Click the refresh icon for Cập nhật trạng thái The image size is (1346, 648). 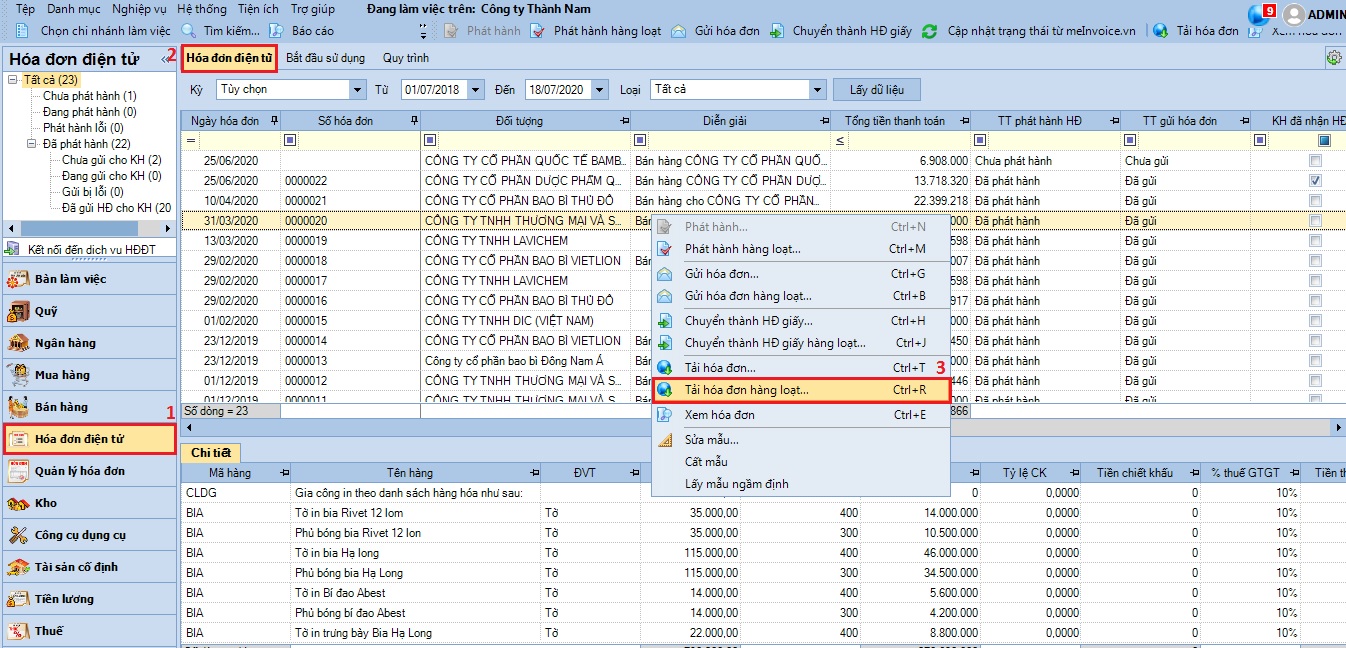click(929, 31)
